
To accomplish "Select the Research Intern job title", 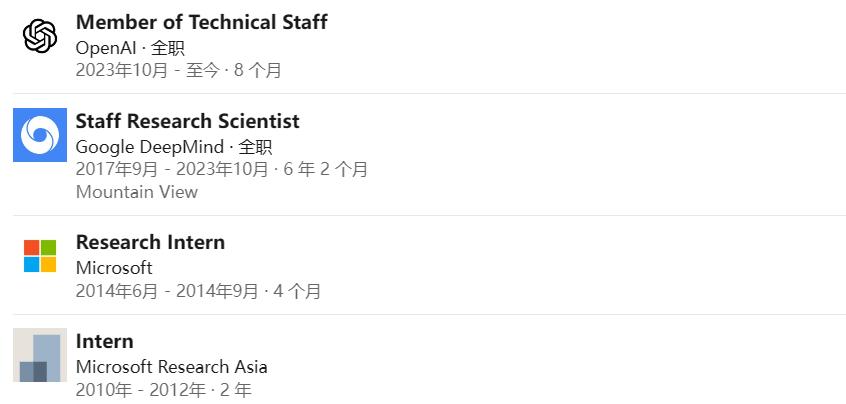I will [150, 242].
